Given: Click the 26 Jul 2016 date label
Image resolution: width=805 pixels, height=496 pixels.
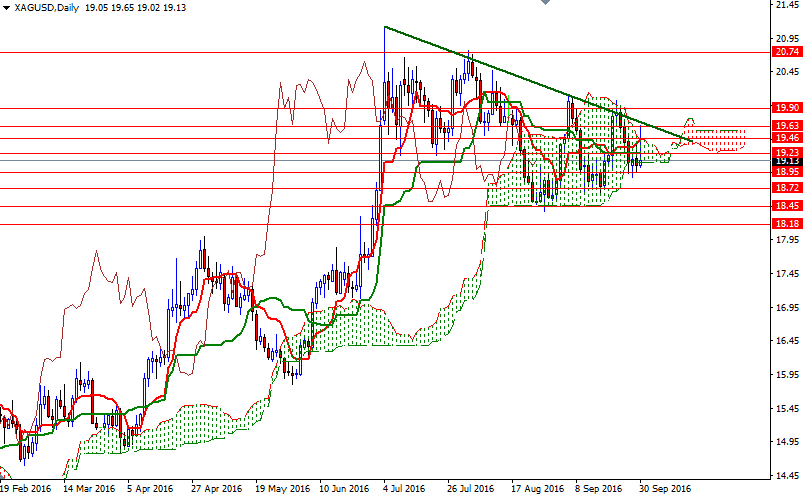Looking at the screenshot, I should (x=470, y=488).
